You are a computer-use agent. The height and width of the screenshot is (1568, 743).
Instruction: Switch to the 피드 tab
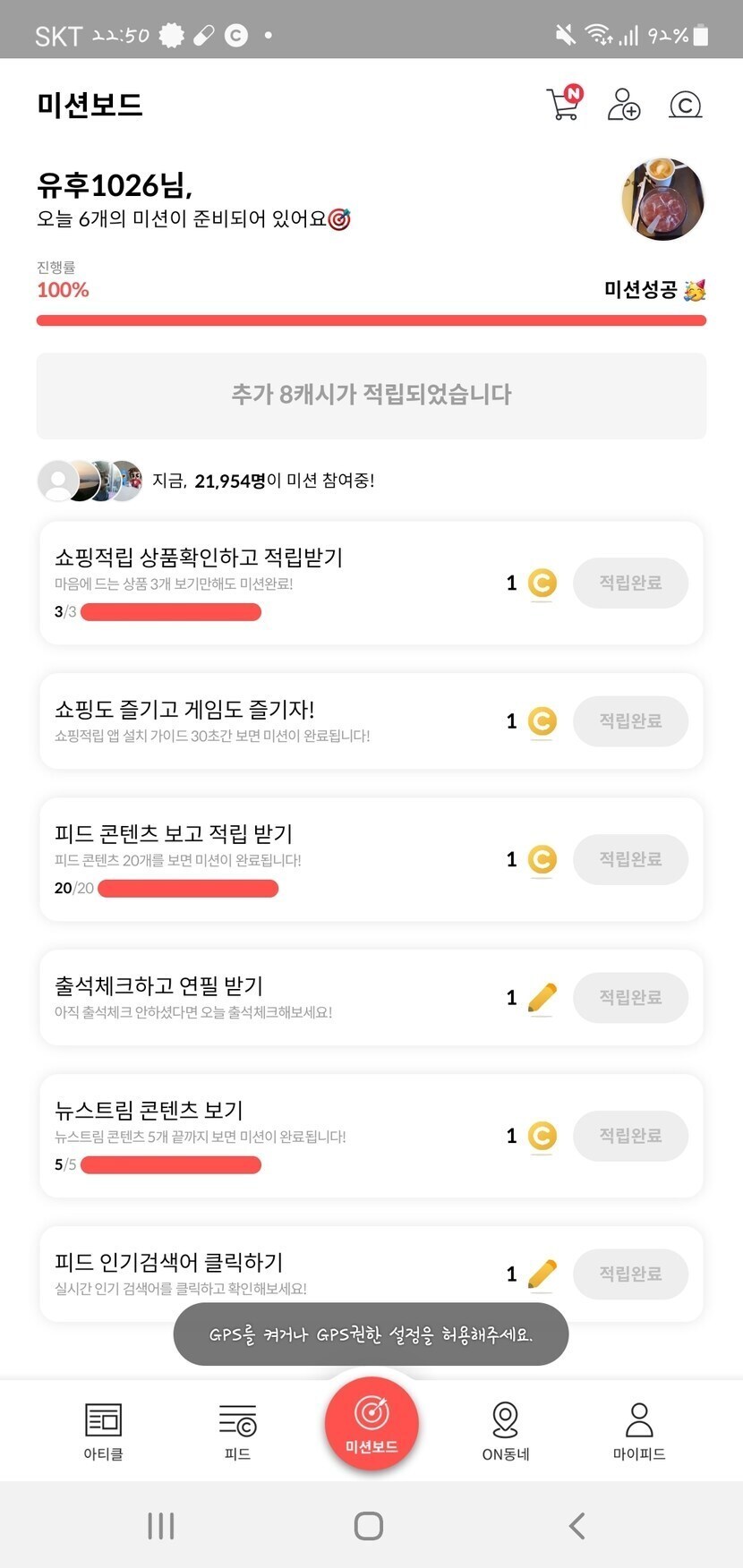[237, 1430]
